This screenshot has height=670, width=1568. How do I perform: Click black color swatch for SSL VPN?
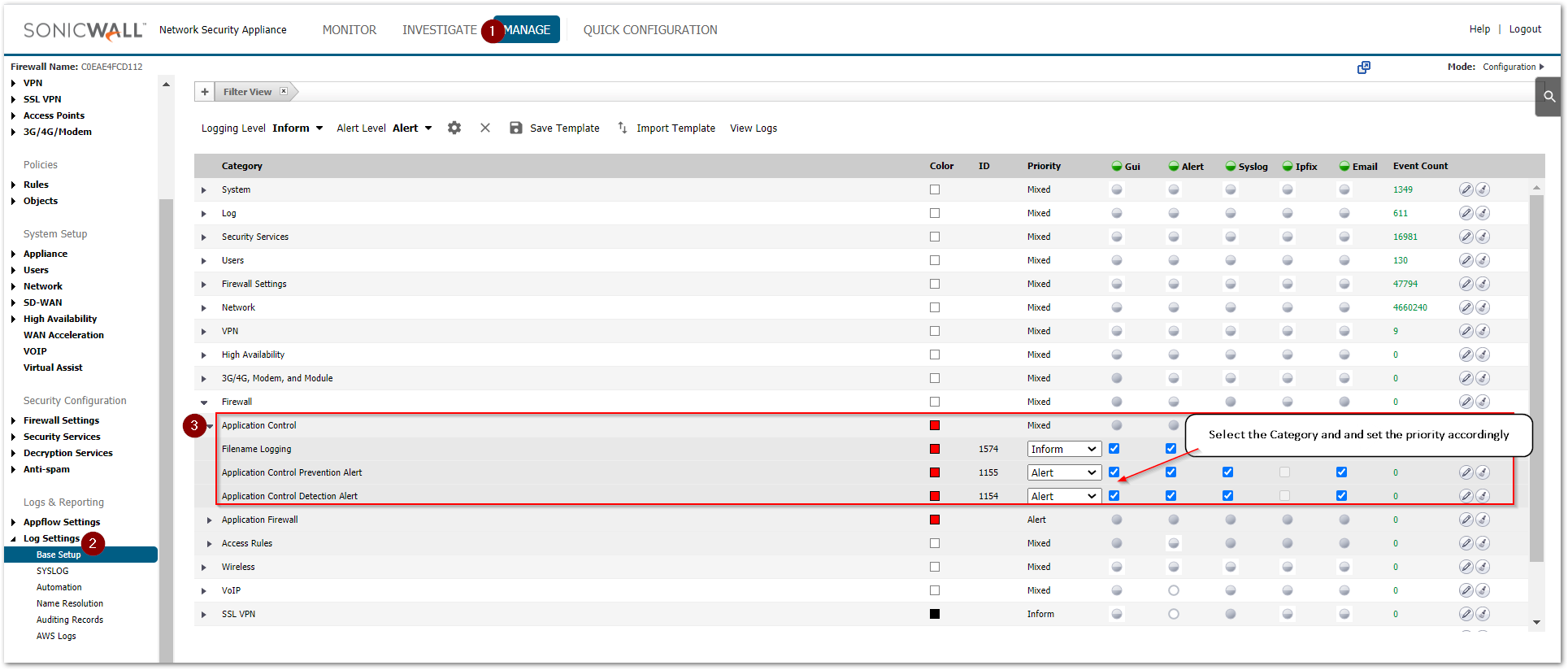935,614
